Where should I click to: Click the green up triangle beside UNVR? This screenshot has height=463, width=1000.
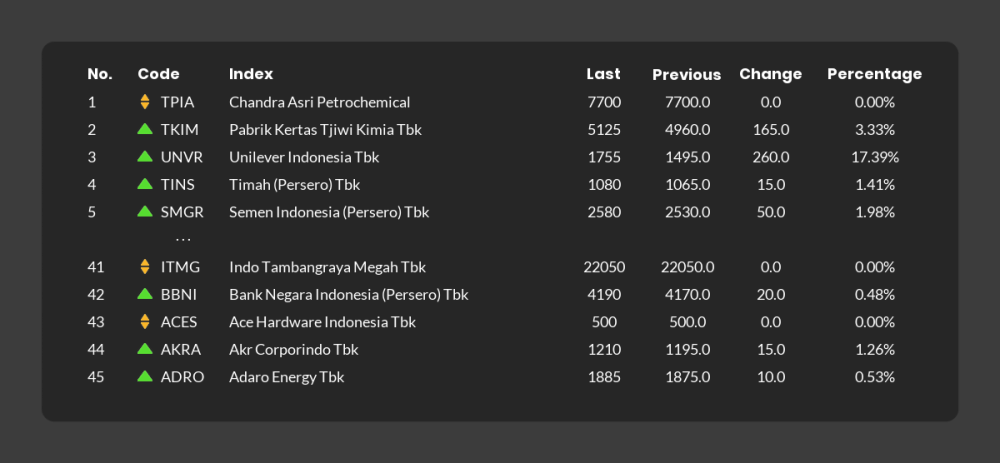click(x=145, y=156)
